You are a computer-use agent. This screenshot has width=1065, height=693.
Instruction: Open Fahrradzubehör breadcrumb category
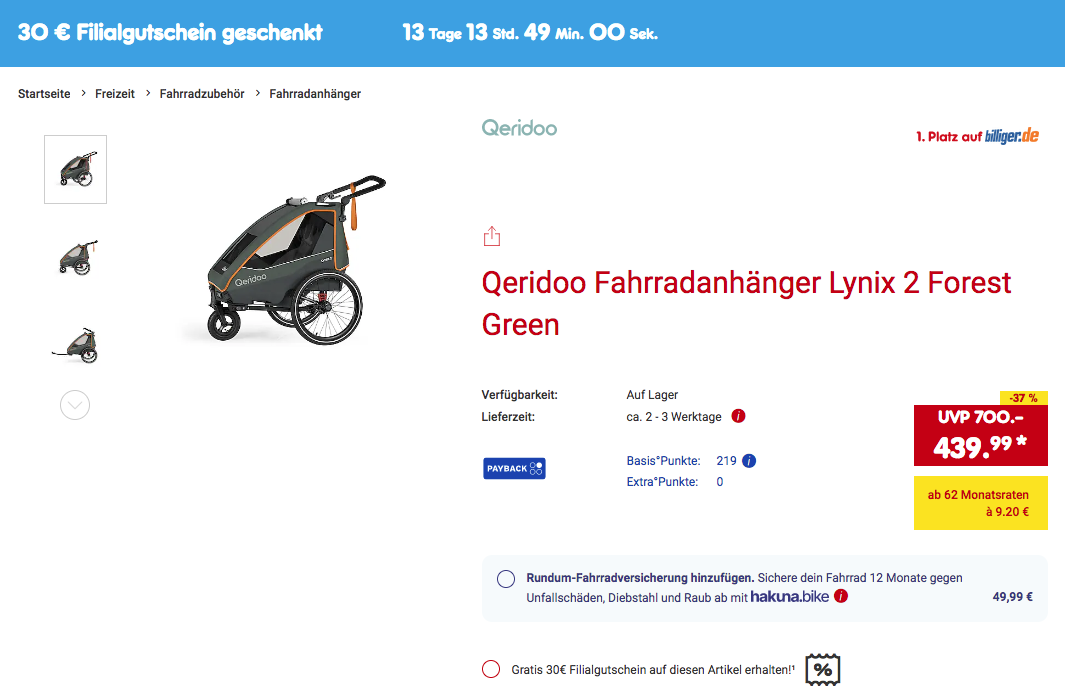(202, 94)
